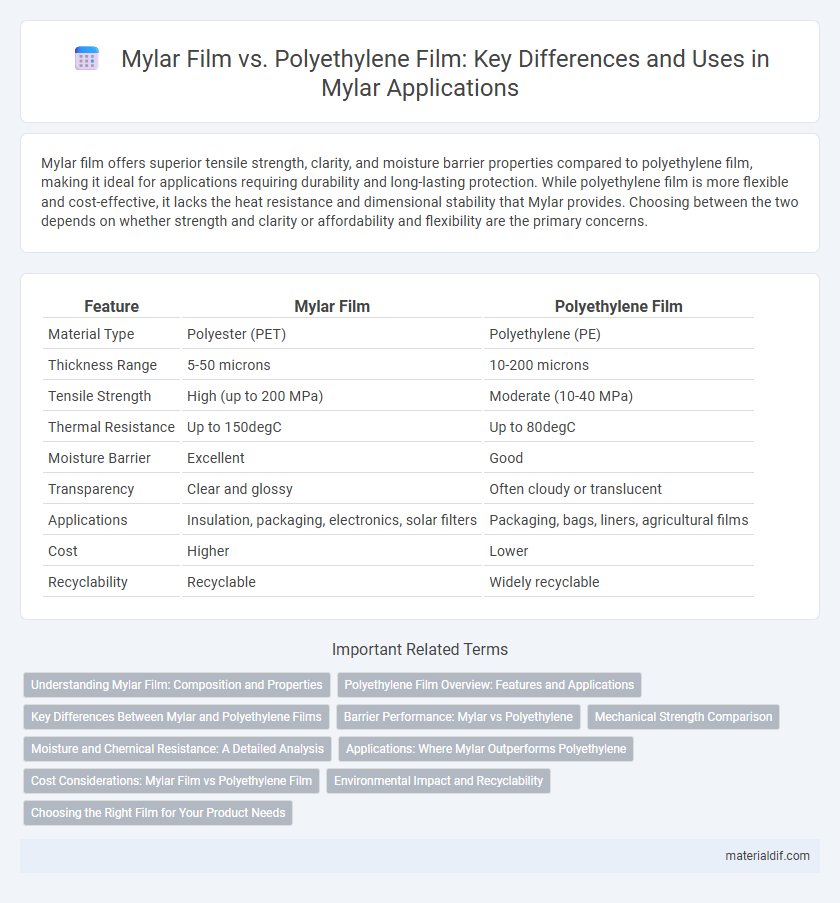Visit 'Applications: Where Mylar Outperforms Polyethylene' tag
This screenshot has width=840, height=903.
[486, 749]
